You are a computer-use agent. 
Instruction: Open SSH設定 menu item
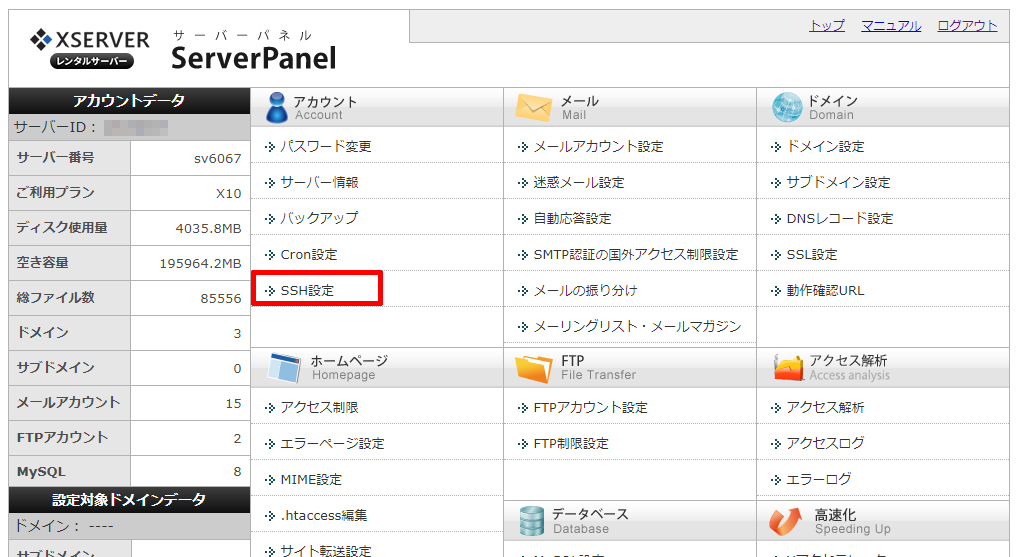click(307, 290)
